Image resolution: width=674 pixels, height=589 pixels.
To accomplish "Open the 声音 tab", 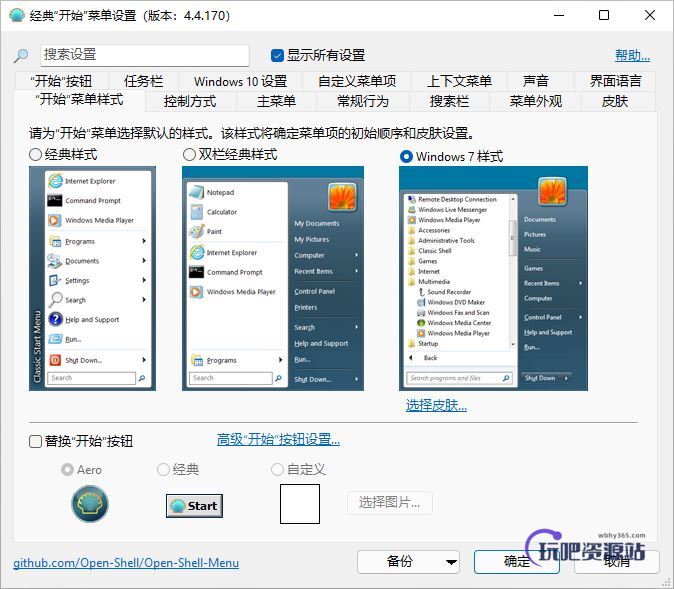I will tap(536, 81).
